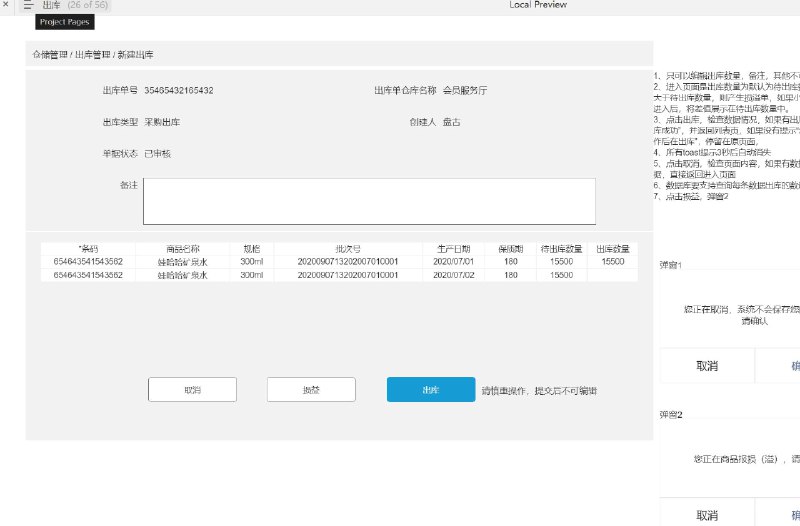Click the creator value 盘古
The width and height of the screenshot is (800, 526).
click(452, 122)
